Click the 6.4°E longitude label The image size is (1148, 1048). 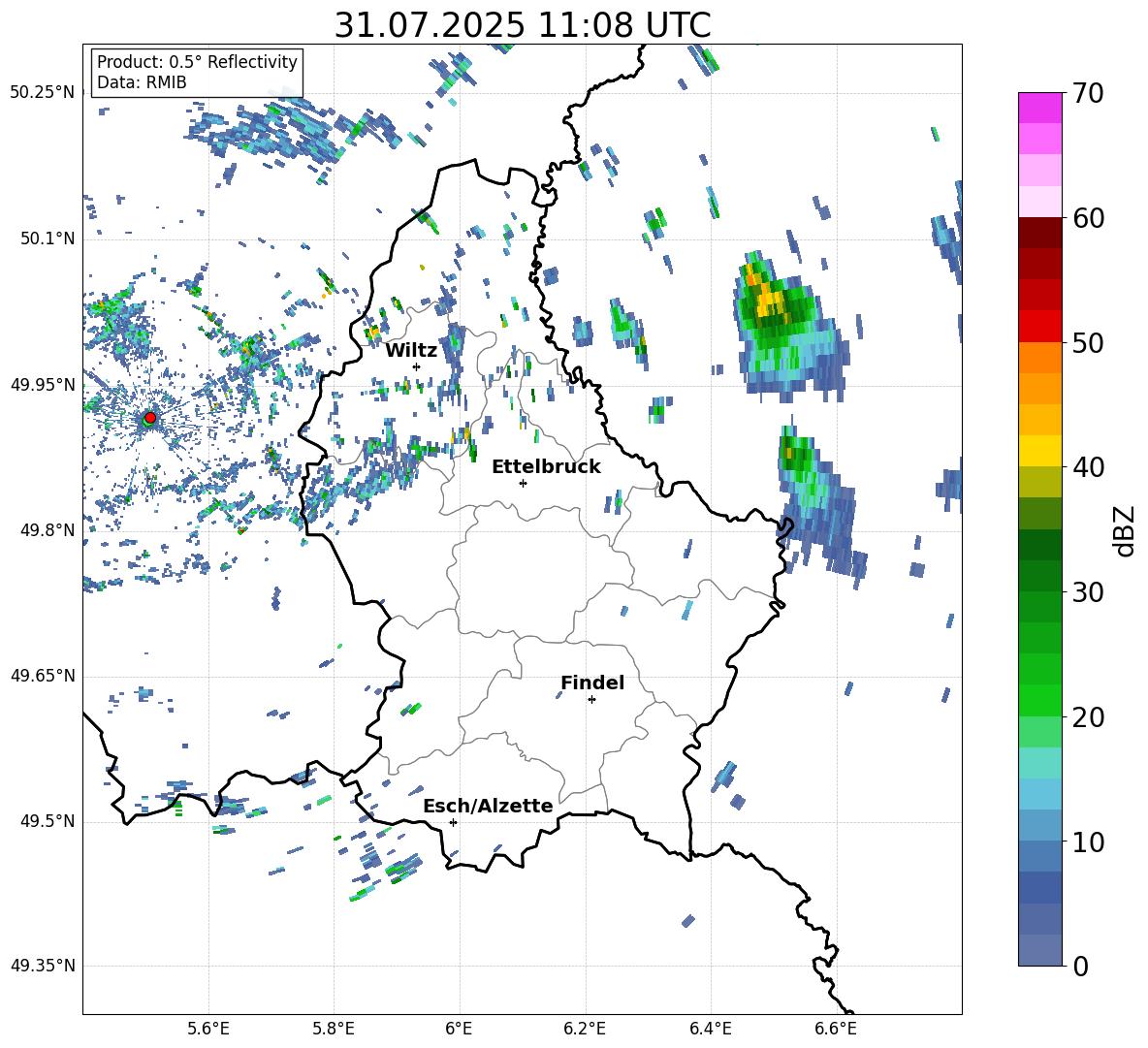(710, 1030)
